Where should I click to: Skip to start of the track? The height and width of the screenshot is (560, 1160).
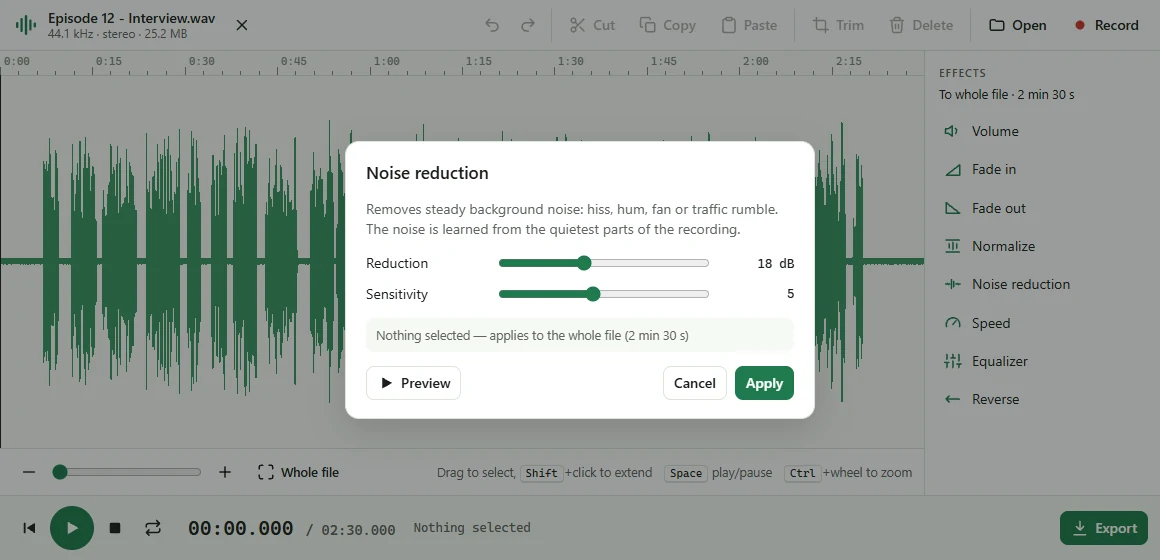[x=29, y=528]
